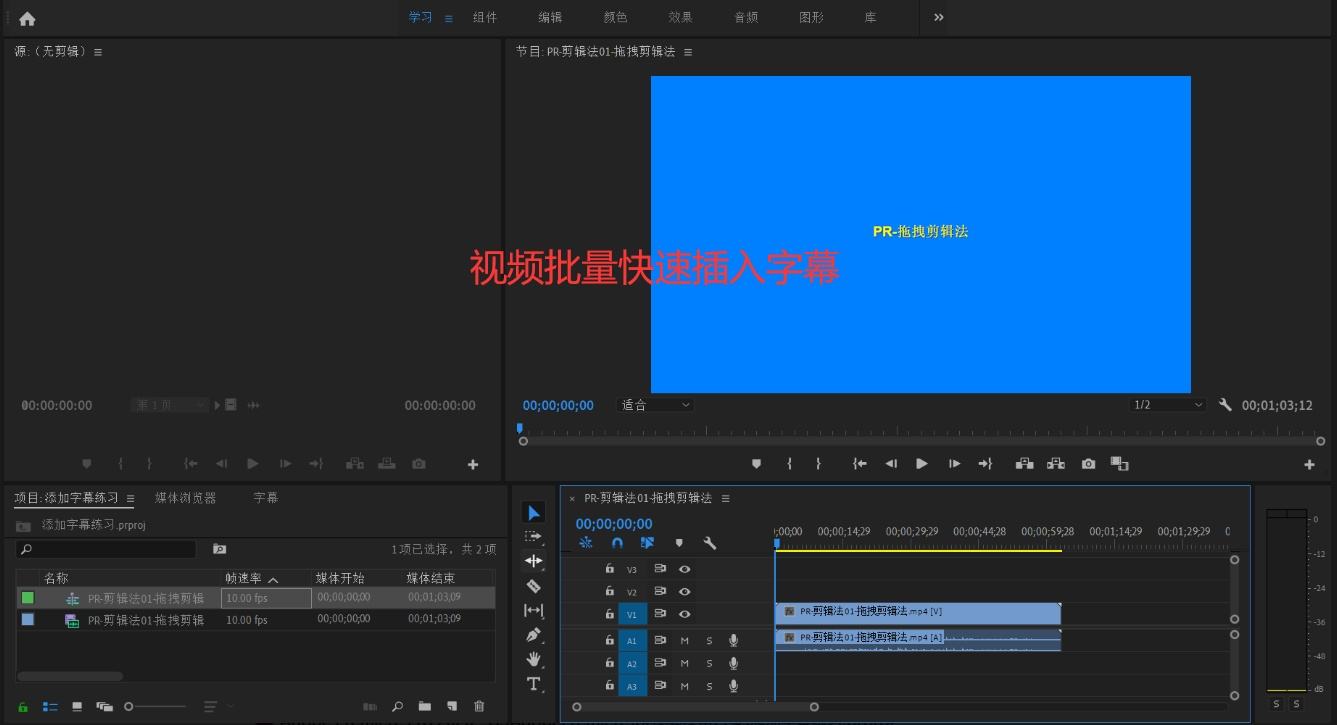Image resolution: width=1337 pixels, height=725 pixels.
Task: Select the Pen tool
Action: click(x=534, y=635)
